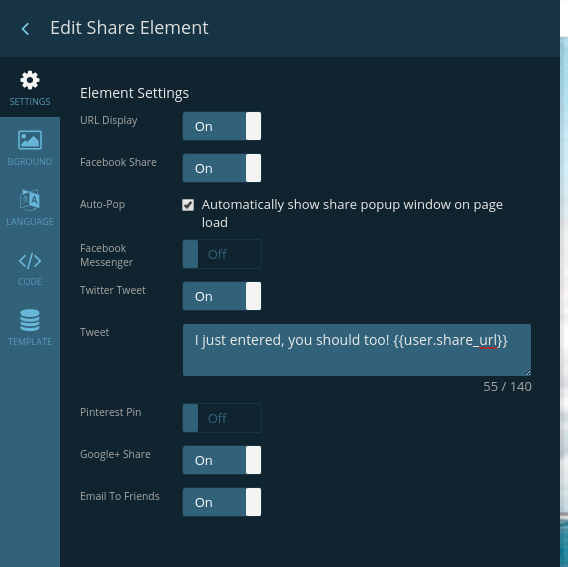
Task: Click the back arrow icon in header
Action: tap(25, 29)
